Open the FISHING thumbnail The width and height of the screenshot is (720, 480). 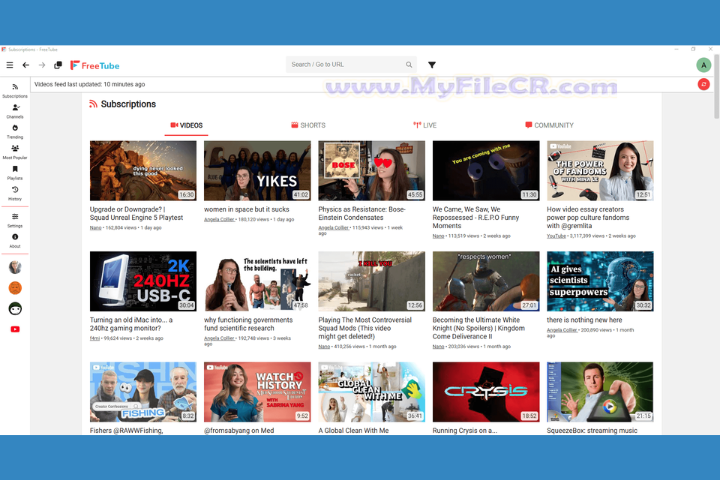143,392
